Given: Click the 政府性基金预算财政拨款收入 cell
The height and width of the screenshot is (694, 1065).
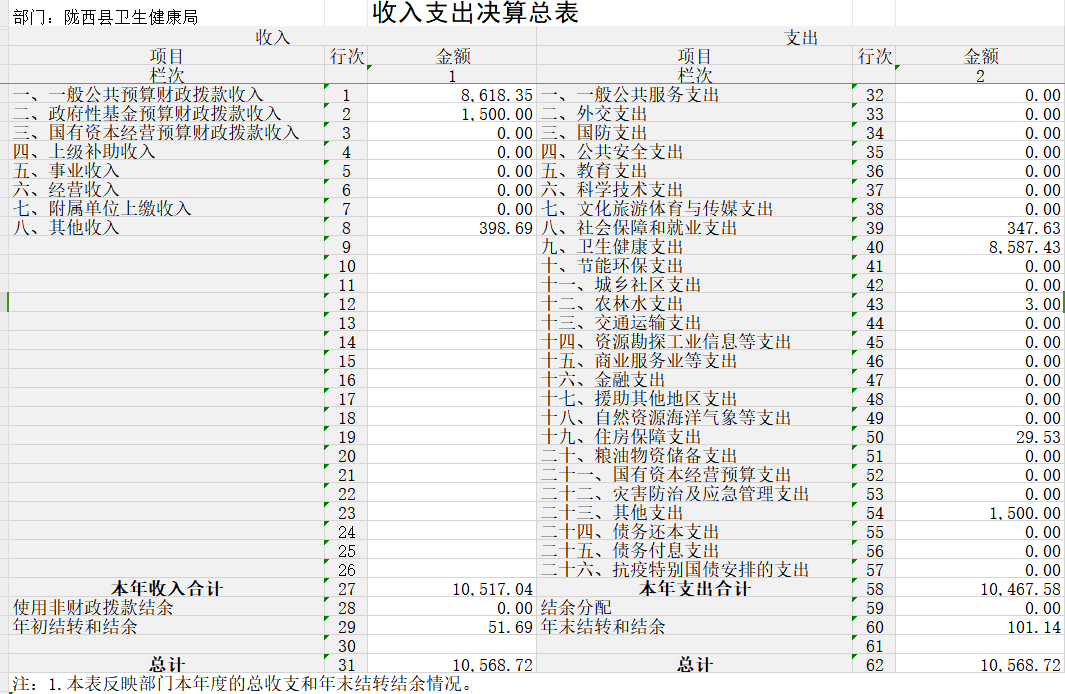Looking at the screenshot, I should [x=147, y=114].
